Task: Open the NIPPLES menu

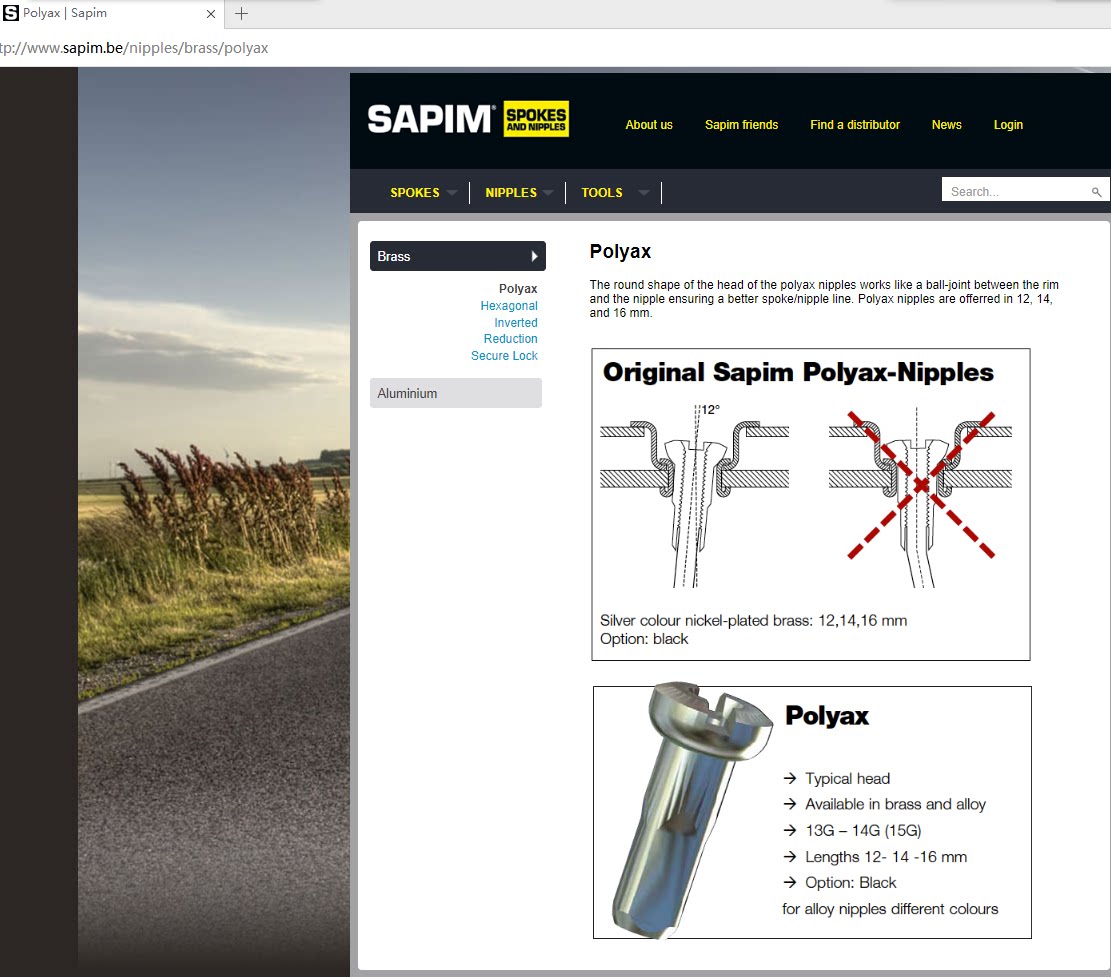Action: click(511, 193)
